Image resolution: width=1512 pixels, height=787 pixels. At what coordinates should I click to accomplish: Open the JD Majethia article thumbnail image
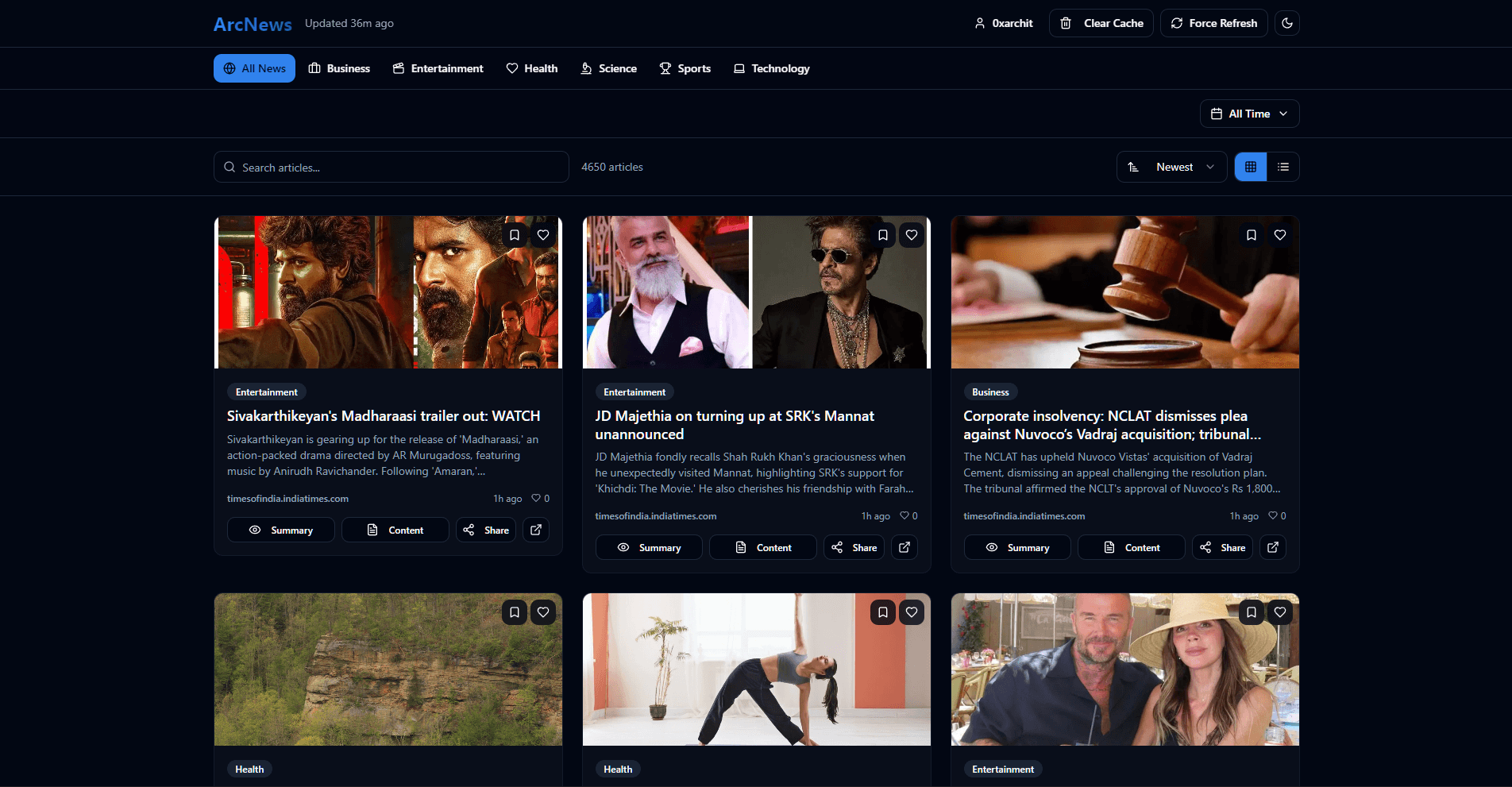[756, 292]
